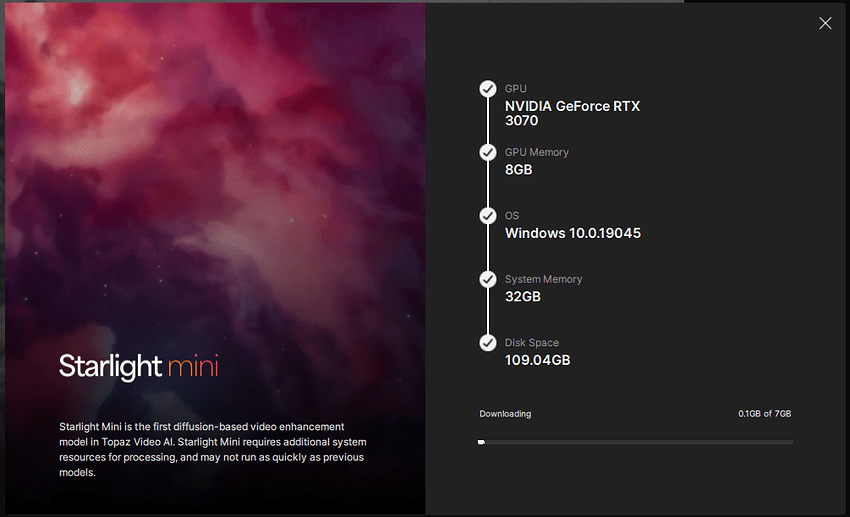The image size is (850, 517).
Task: Click the GPU requirement checkmark icon
Action: point(488,89)
